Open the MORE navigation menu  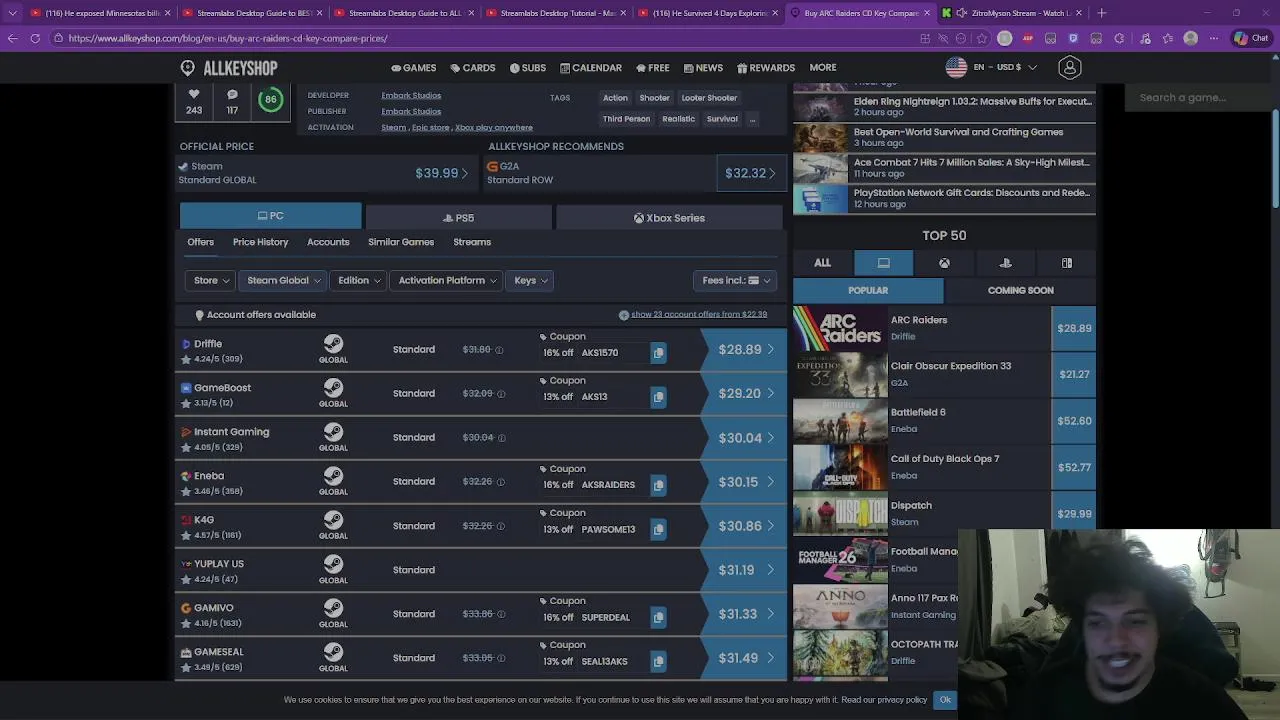tap(823, 68)
